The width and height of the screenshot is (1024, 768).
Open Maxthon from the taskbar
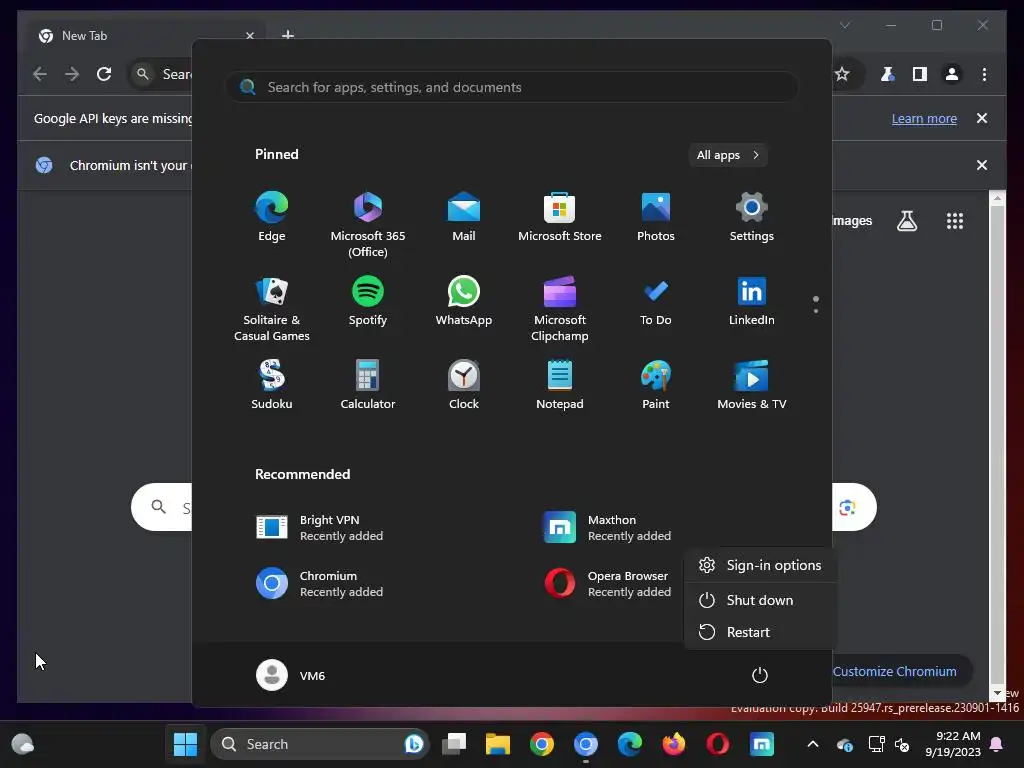[x=761, y=744]
